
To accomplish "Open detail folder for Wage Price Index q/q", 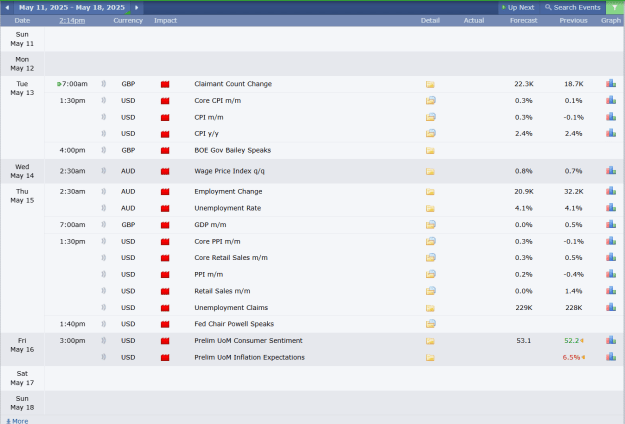I will click(x=430, y=171).
